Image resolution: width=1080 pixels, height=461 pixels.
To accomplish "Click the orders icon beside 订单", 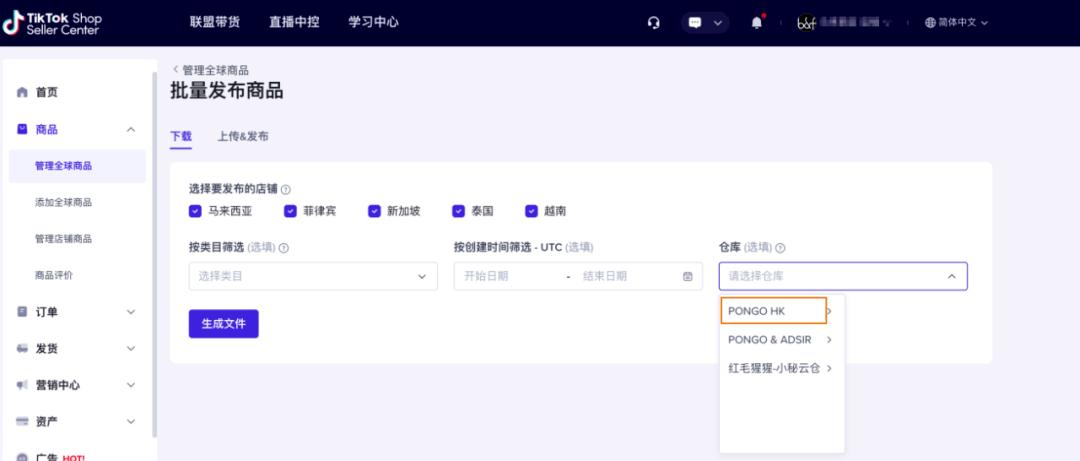I will (x=23, y=311).
